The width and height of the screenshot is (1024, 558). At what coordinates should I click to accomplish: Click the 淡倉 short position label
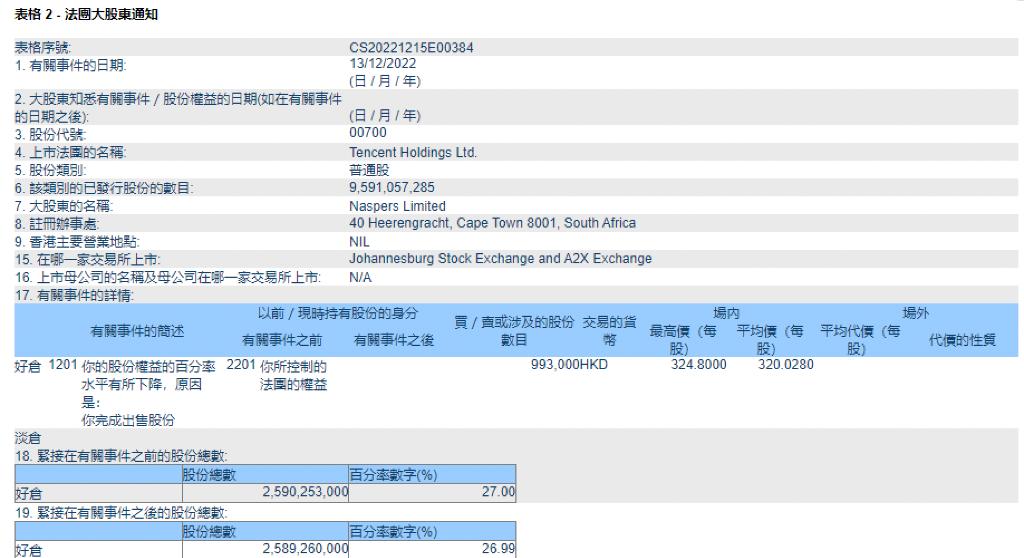click(x=27, y=438)
